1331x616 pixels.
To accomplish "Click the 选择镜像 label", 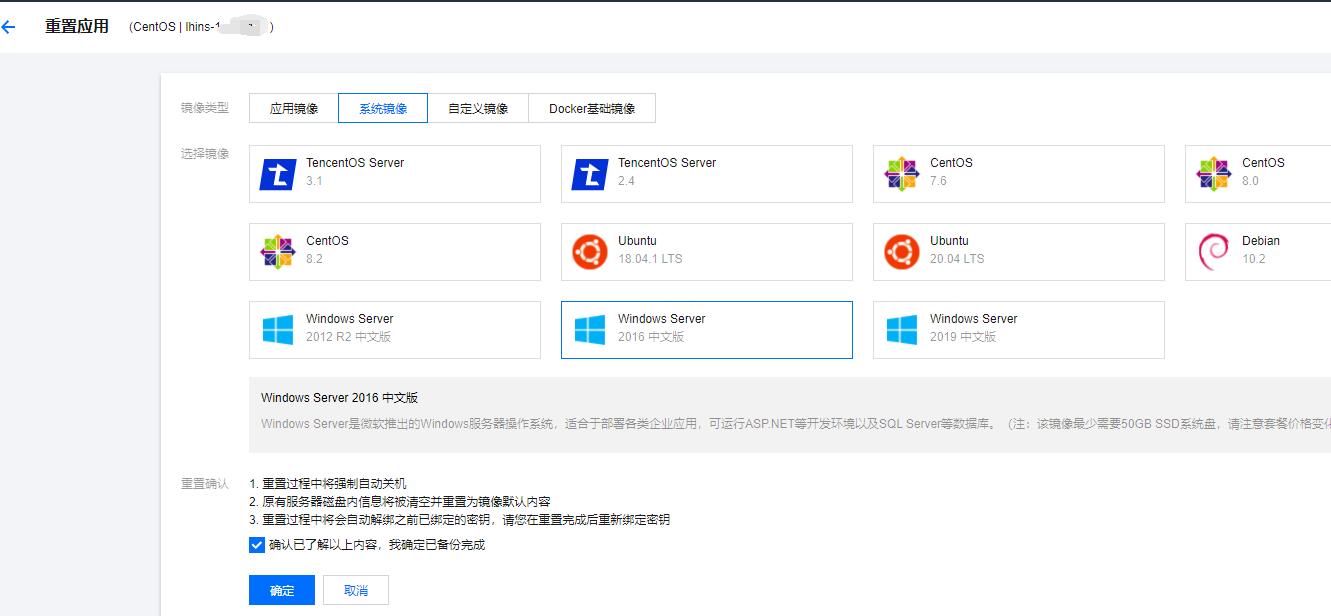I will [x=205, y=153].
